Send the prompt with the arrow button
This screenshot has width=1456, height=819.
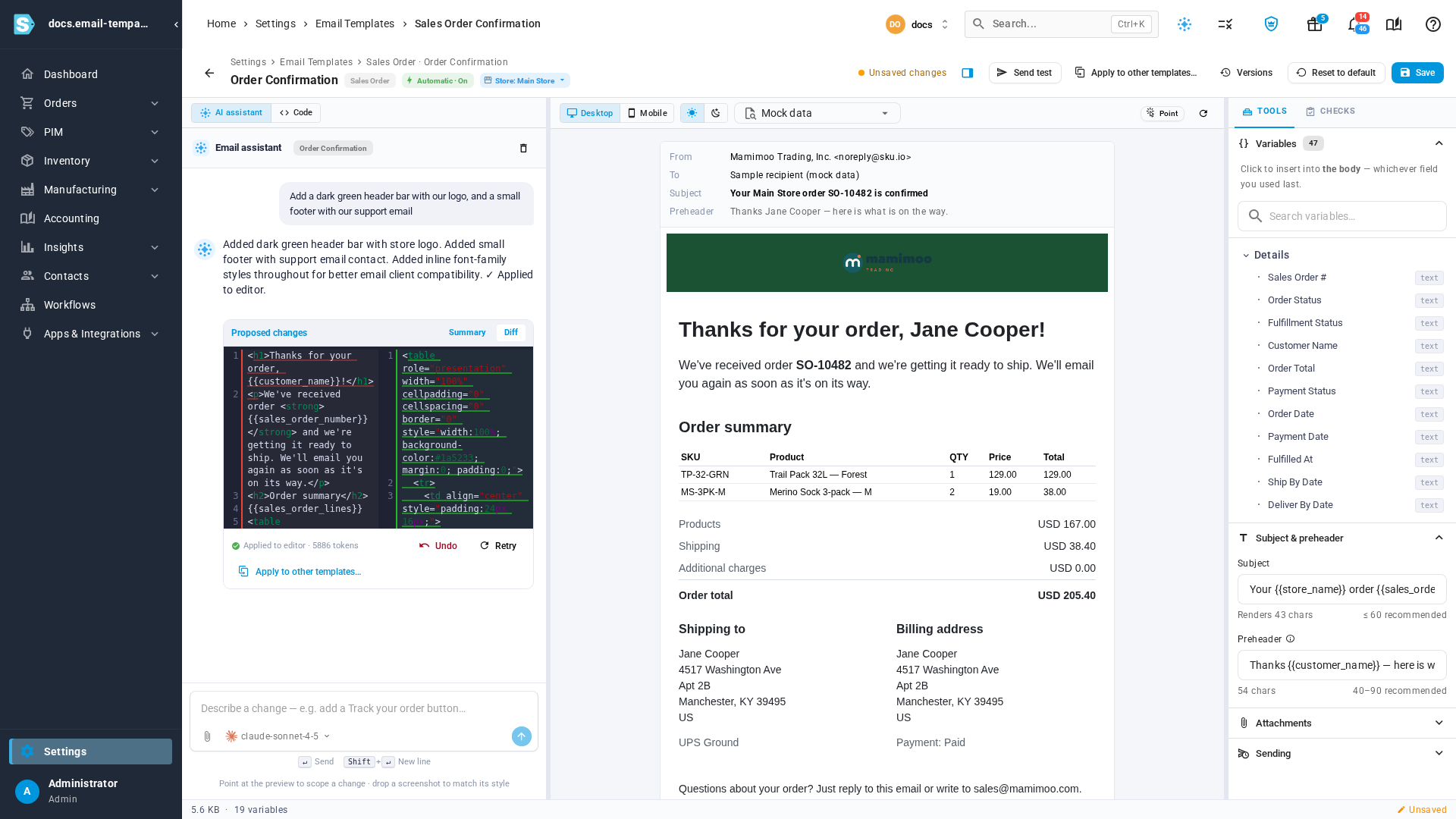522,736
